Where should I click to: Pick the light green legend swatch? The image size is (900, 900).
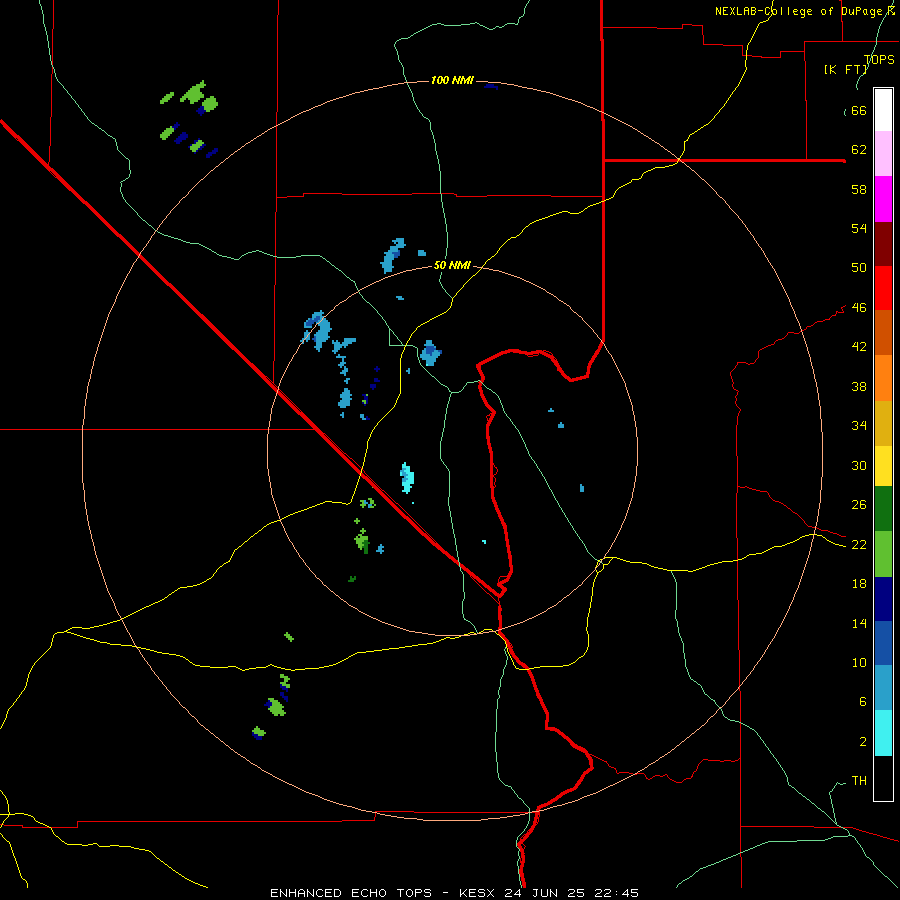point(883,554)
